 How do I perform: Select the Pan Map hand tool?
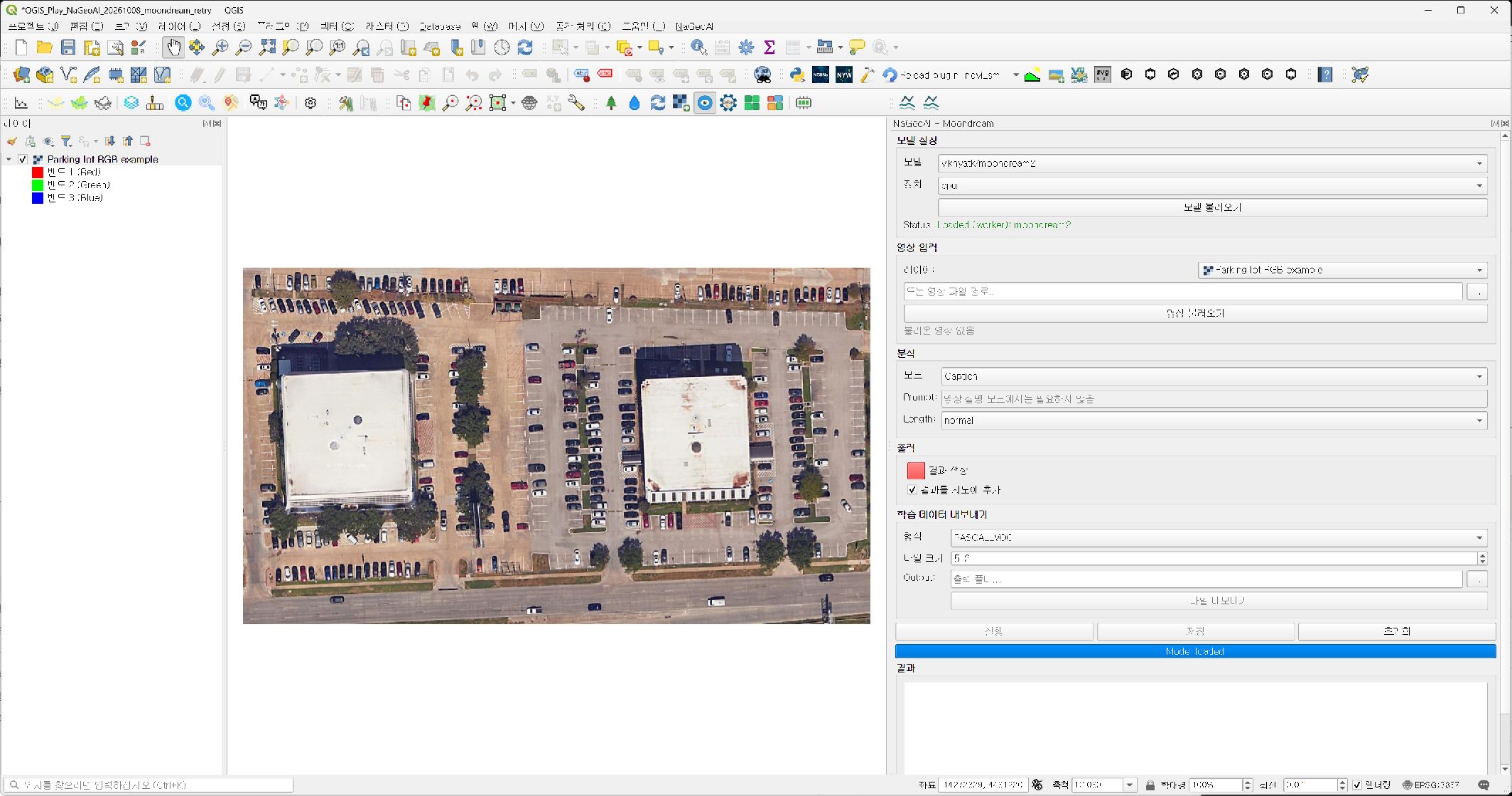coord(173,48)
